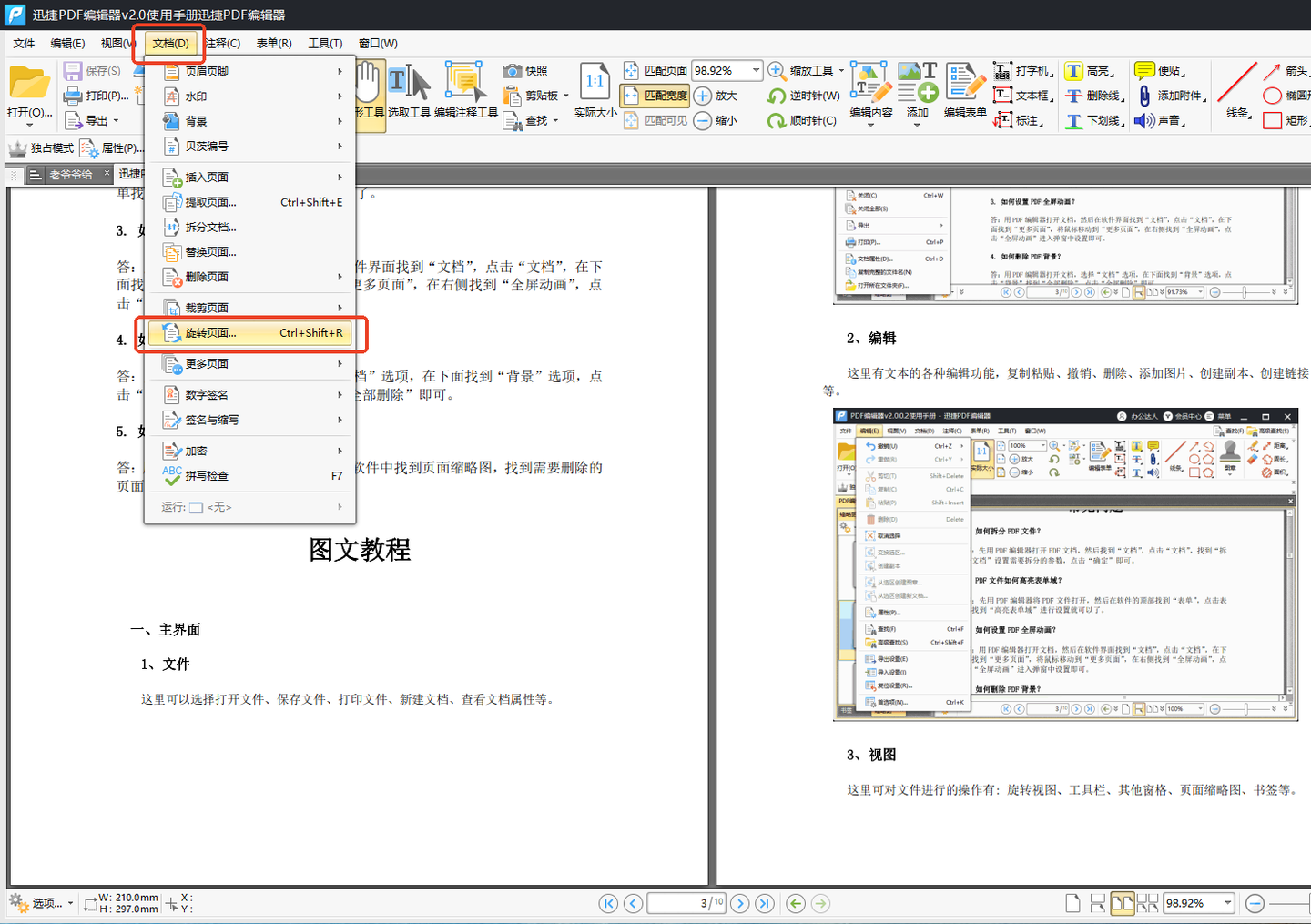Set view to 实际大小 actual size

[595, 91]
